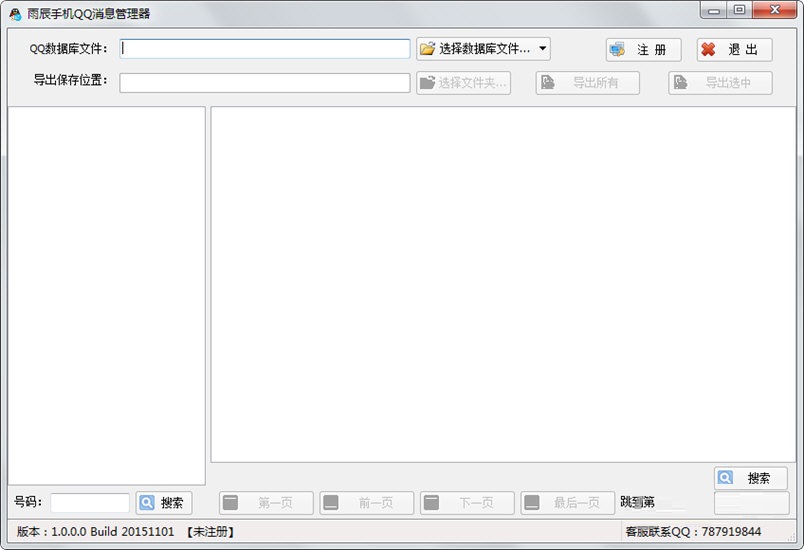Click the blank button under right 搜索
804x550 pixels.
(x=752, y=503)
